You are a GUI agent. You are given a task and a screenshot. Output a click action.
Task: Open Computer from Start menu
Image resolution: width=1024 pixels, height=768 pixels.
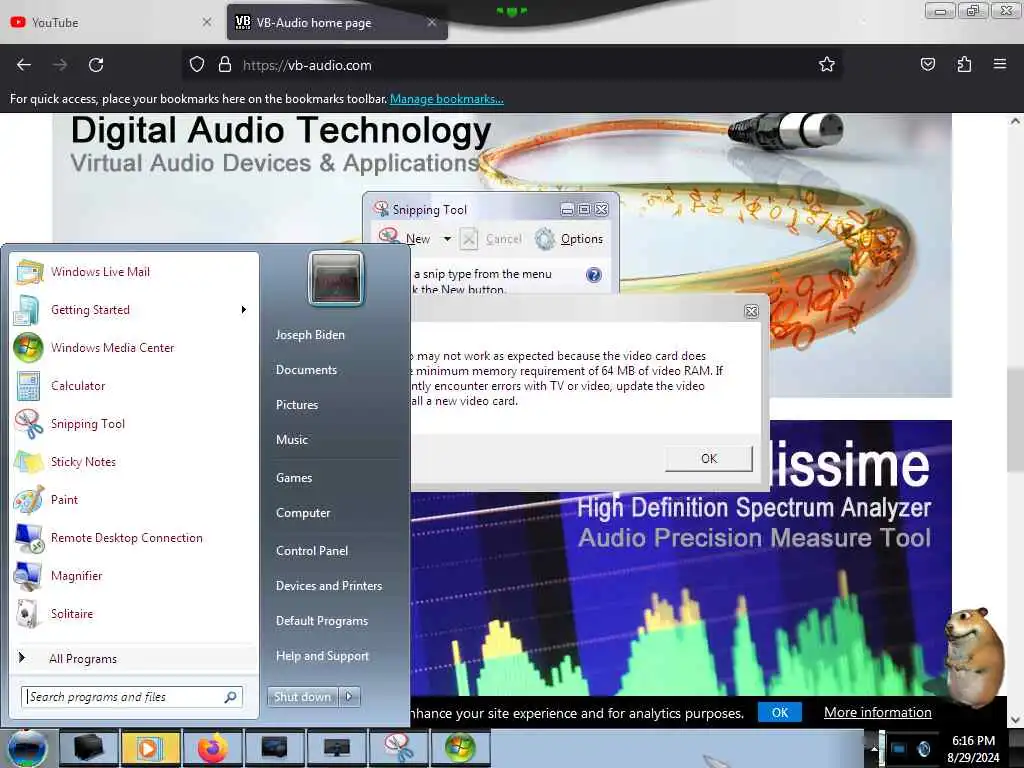pyautogui.click(x=303, y=513)
